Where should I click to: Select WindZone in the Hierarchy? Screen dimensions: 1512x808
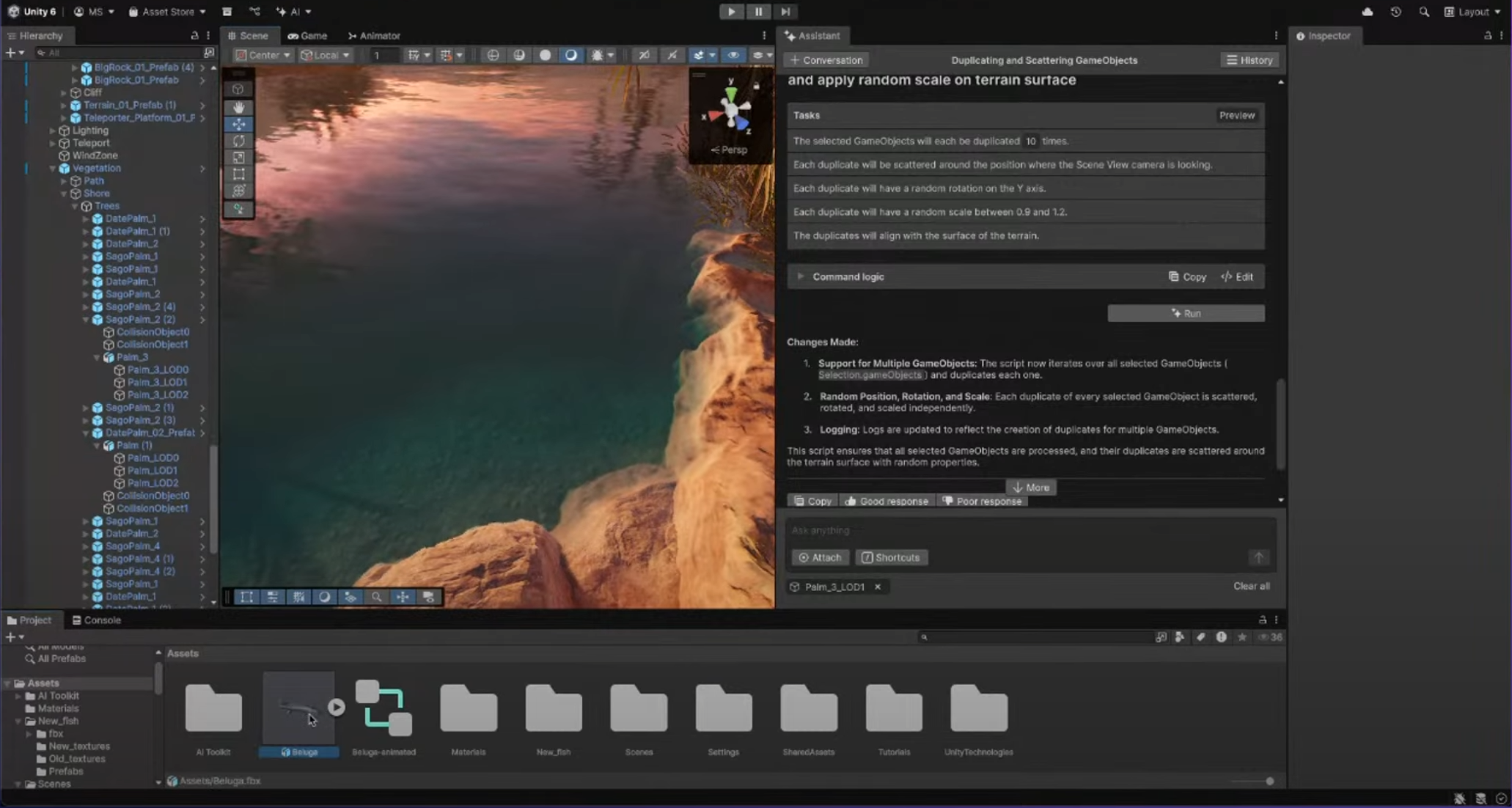click(x=95, y=155)
